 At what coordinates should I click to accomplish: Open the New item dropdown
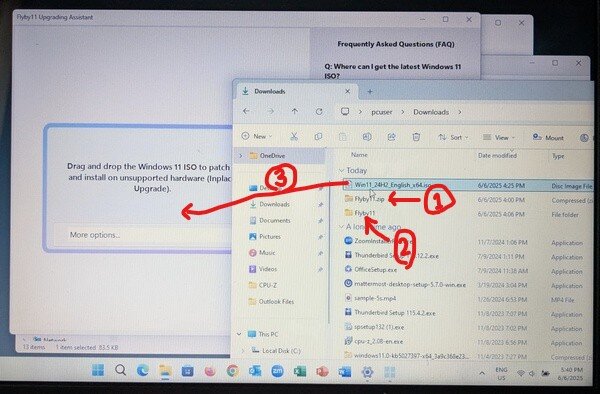[x=257, y=136]
